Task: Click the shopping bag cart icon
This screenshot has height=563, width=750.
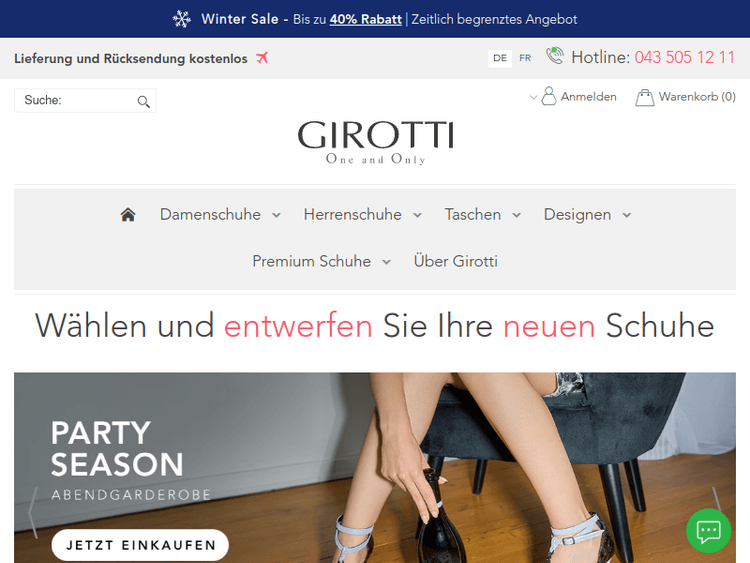Action: tap(644, 98)
